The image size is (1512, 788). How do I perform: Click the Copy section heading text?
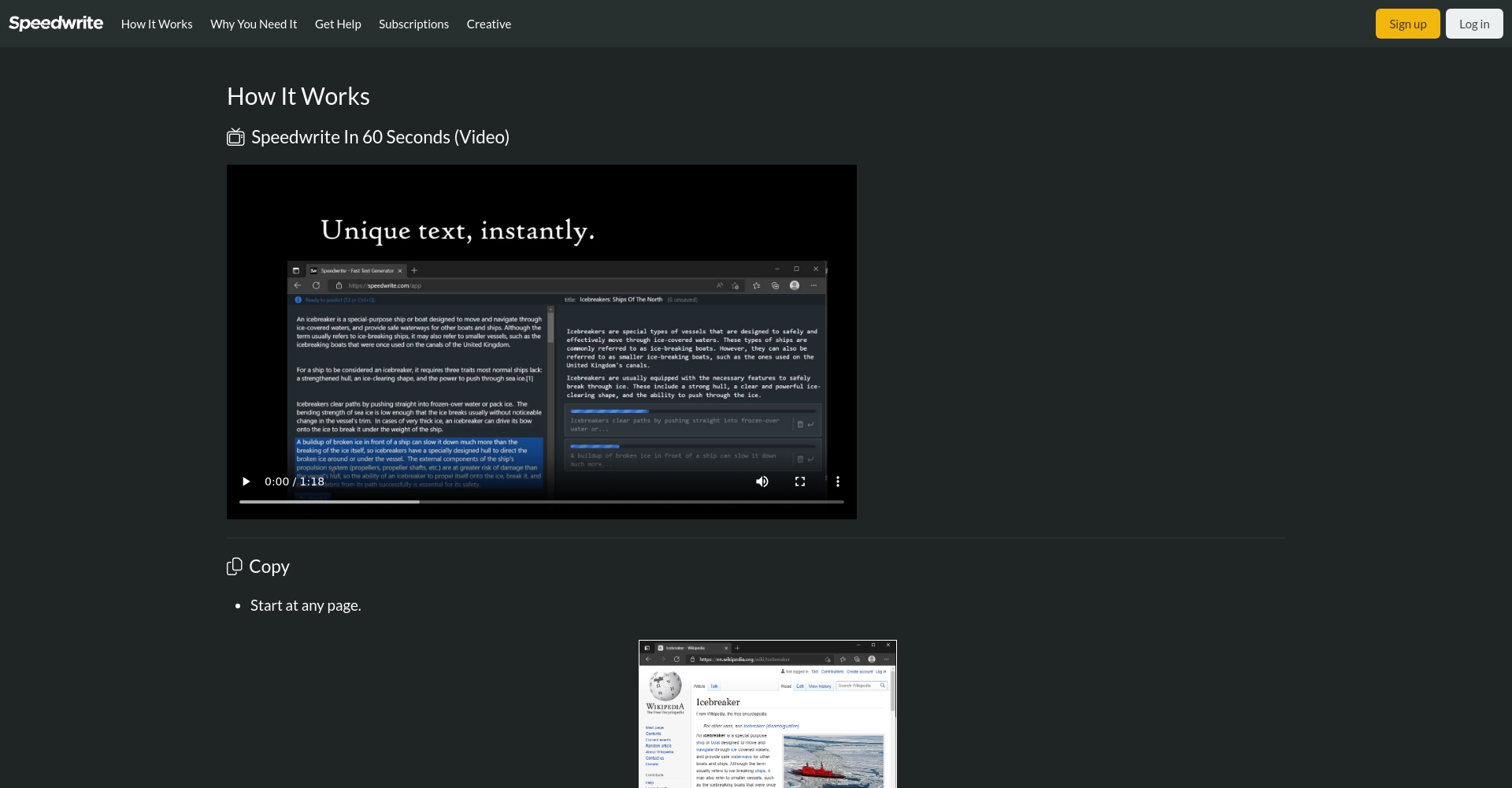[269, 567]
